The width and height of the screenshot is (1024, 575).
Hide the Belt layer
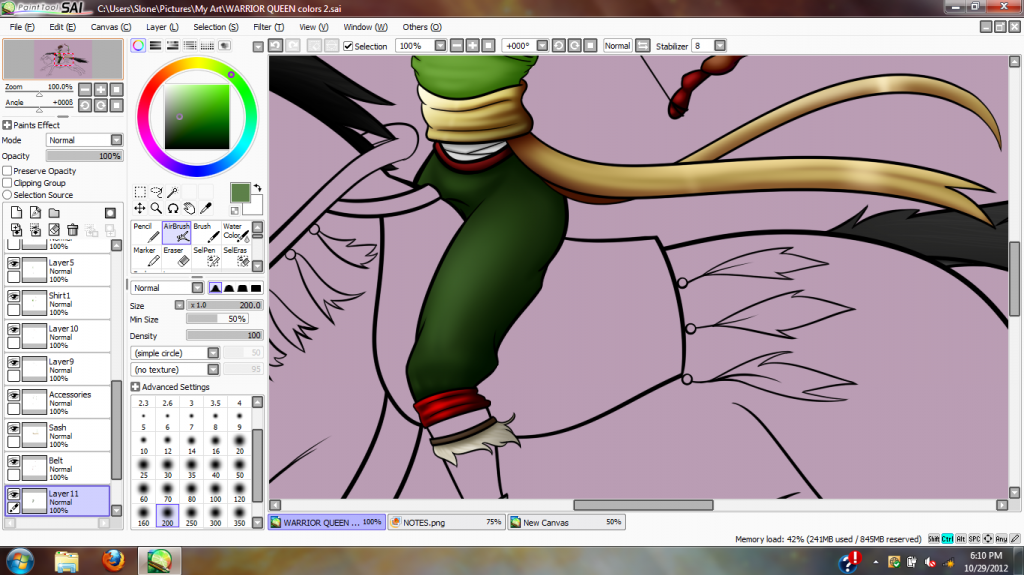(x=13, y=461)
